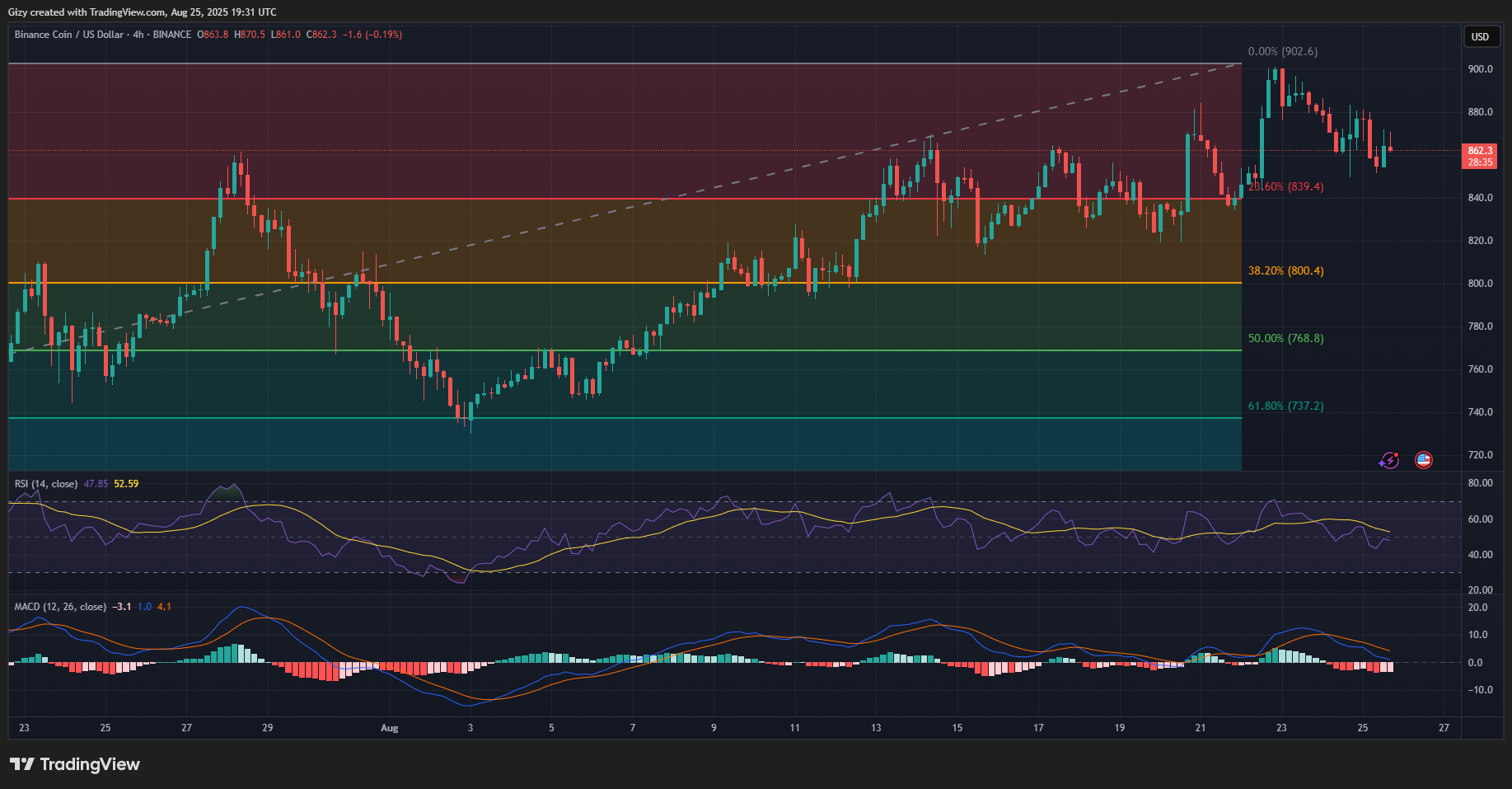Open the USD currency selector
This screenshot has width=1512, height=789.
click(1481, 36)
